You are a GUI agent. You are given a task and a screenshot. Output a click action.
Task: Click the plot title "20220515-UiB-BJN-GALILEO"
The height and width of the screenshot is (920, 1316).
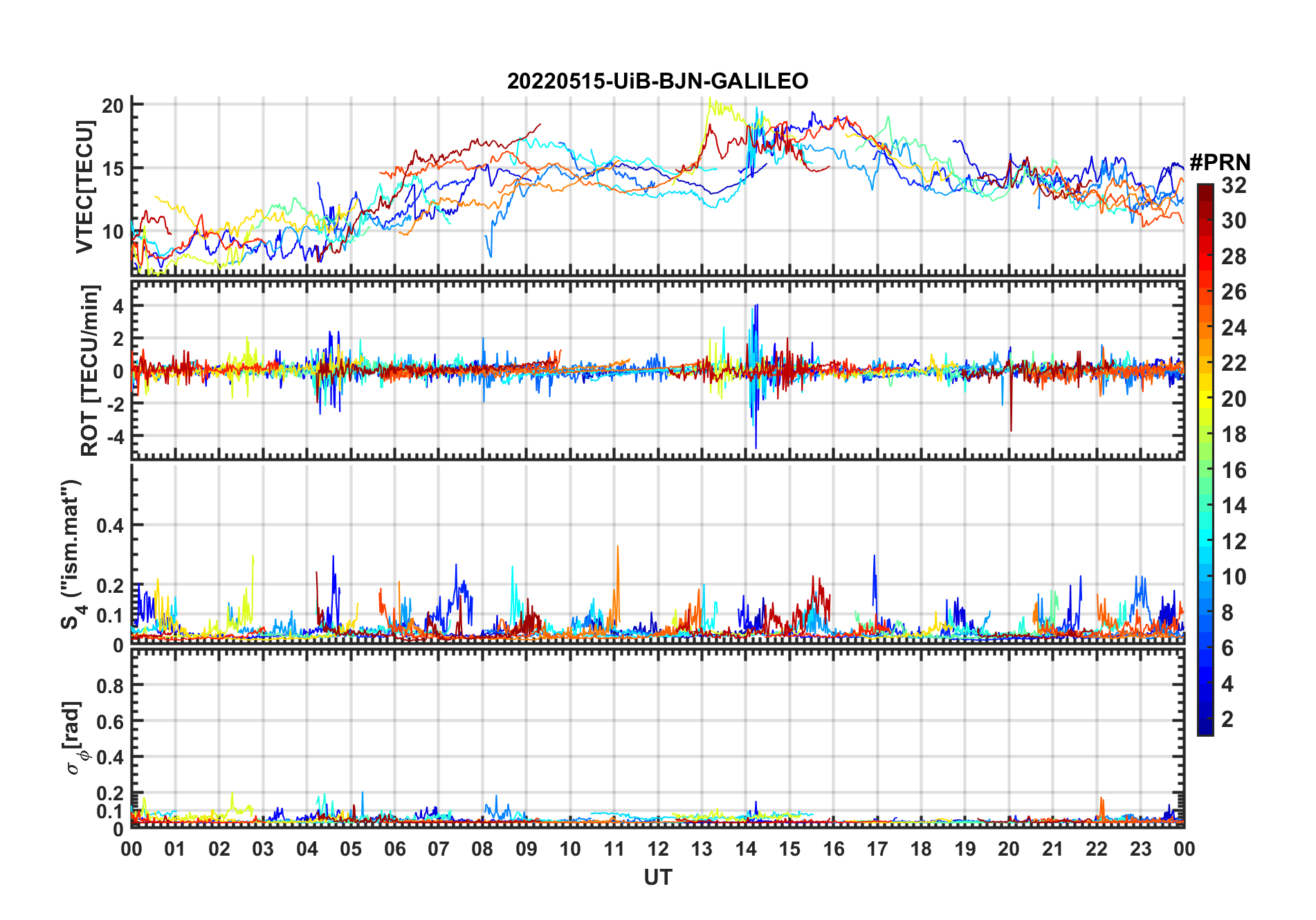(x=657, y=82)
